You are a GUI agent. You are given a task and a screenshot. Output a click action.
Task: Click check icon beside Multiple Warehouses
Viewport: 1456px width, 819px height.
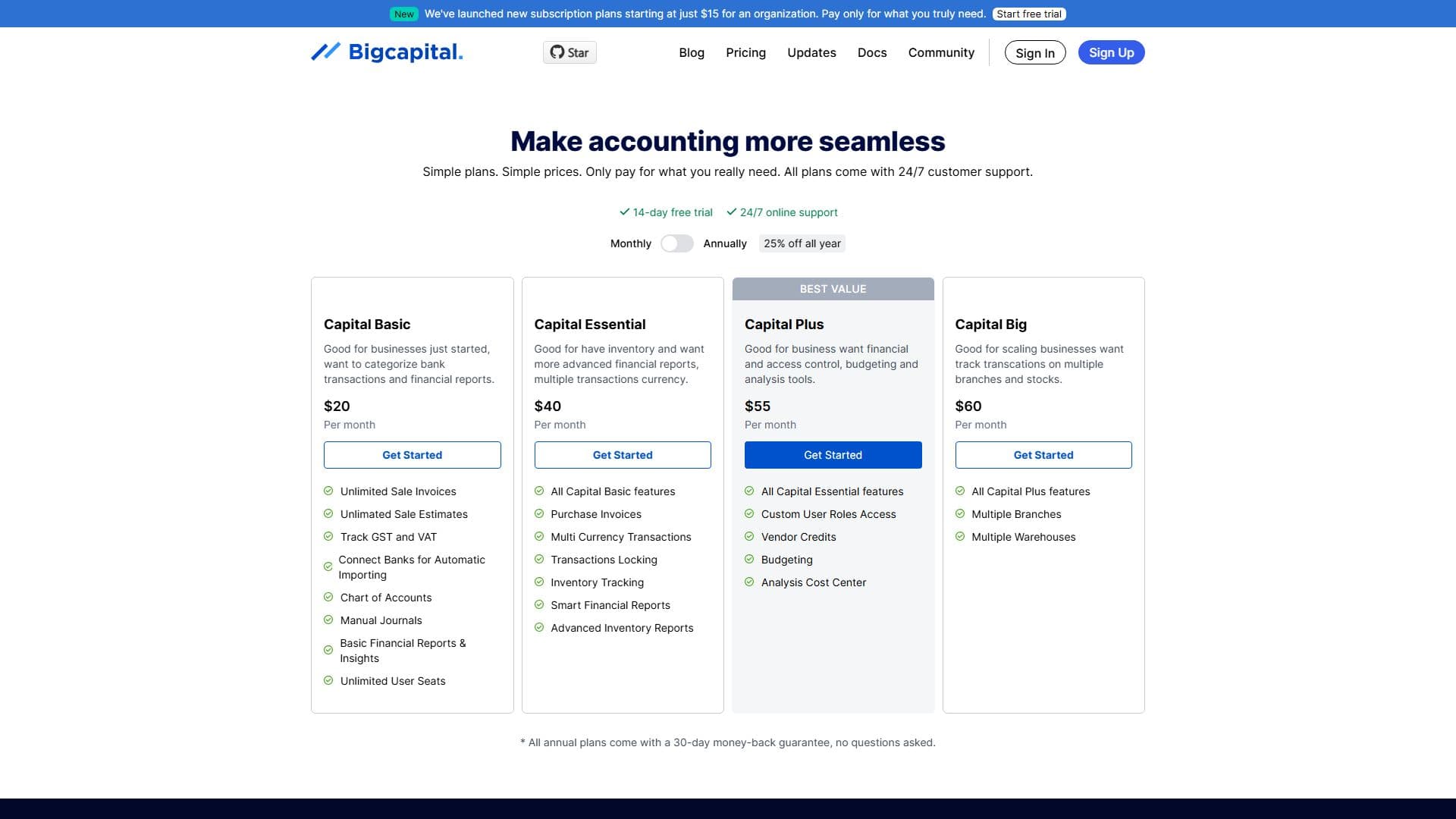[960, 536]
